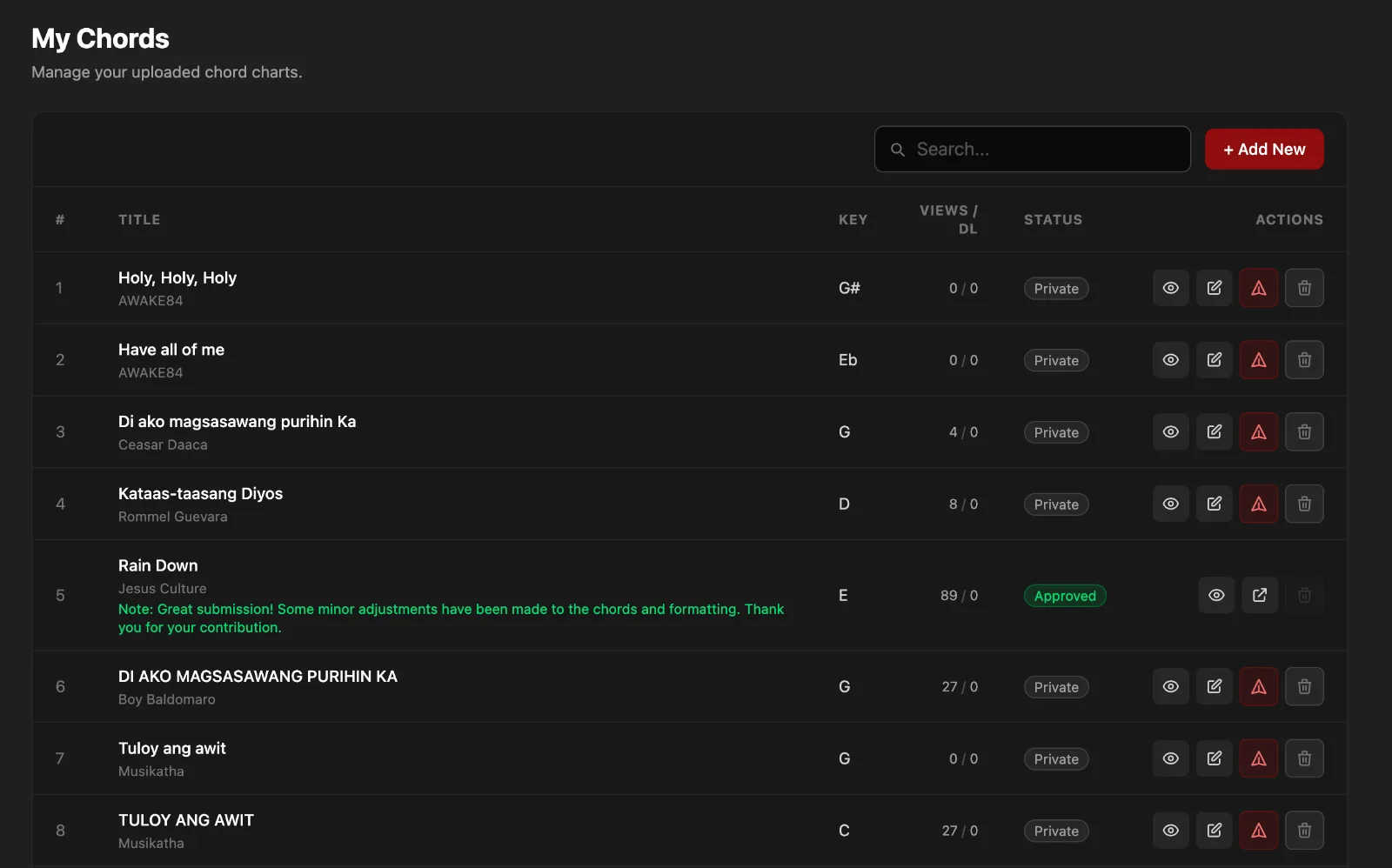Edit the TULOY ANG AWIT chart

pos(1215,831)
